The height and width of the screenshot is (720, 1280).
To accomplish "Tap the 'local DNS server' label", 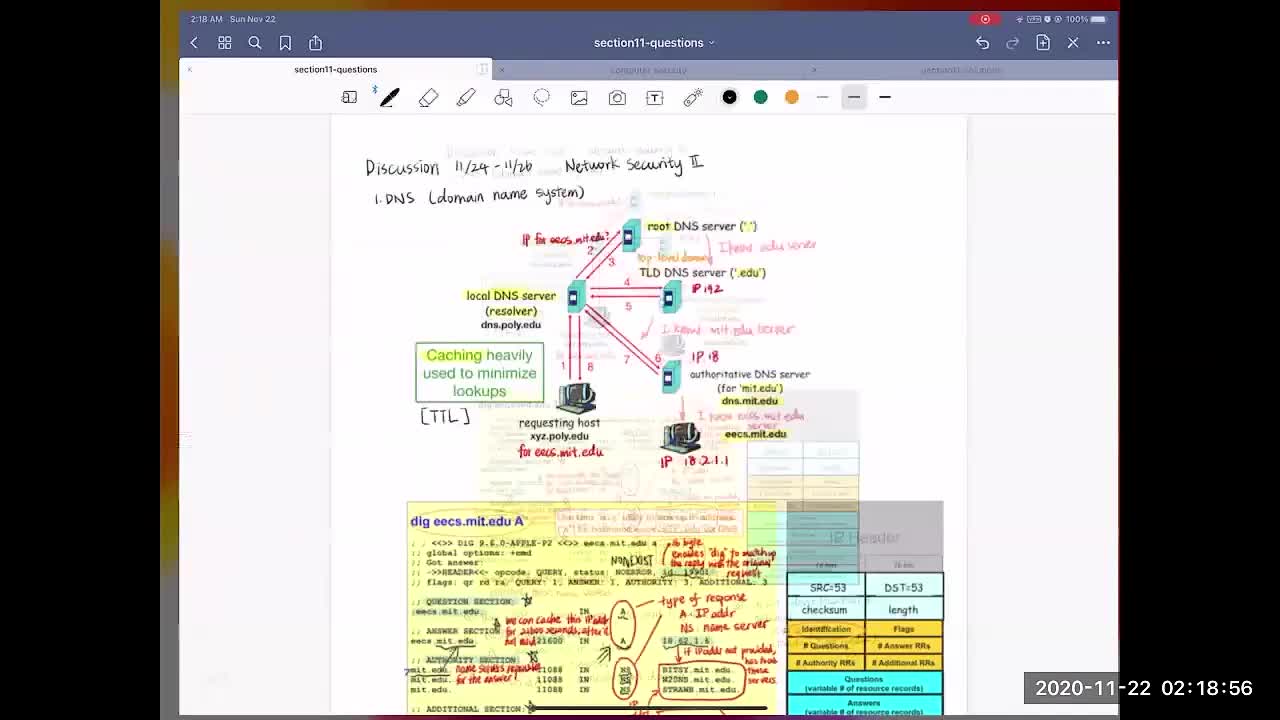I will point(511,296).
